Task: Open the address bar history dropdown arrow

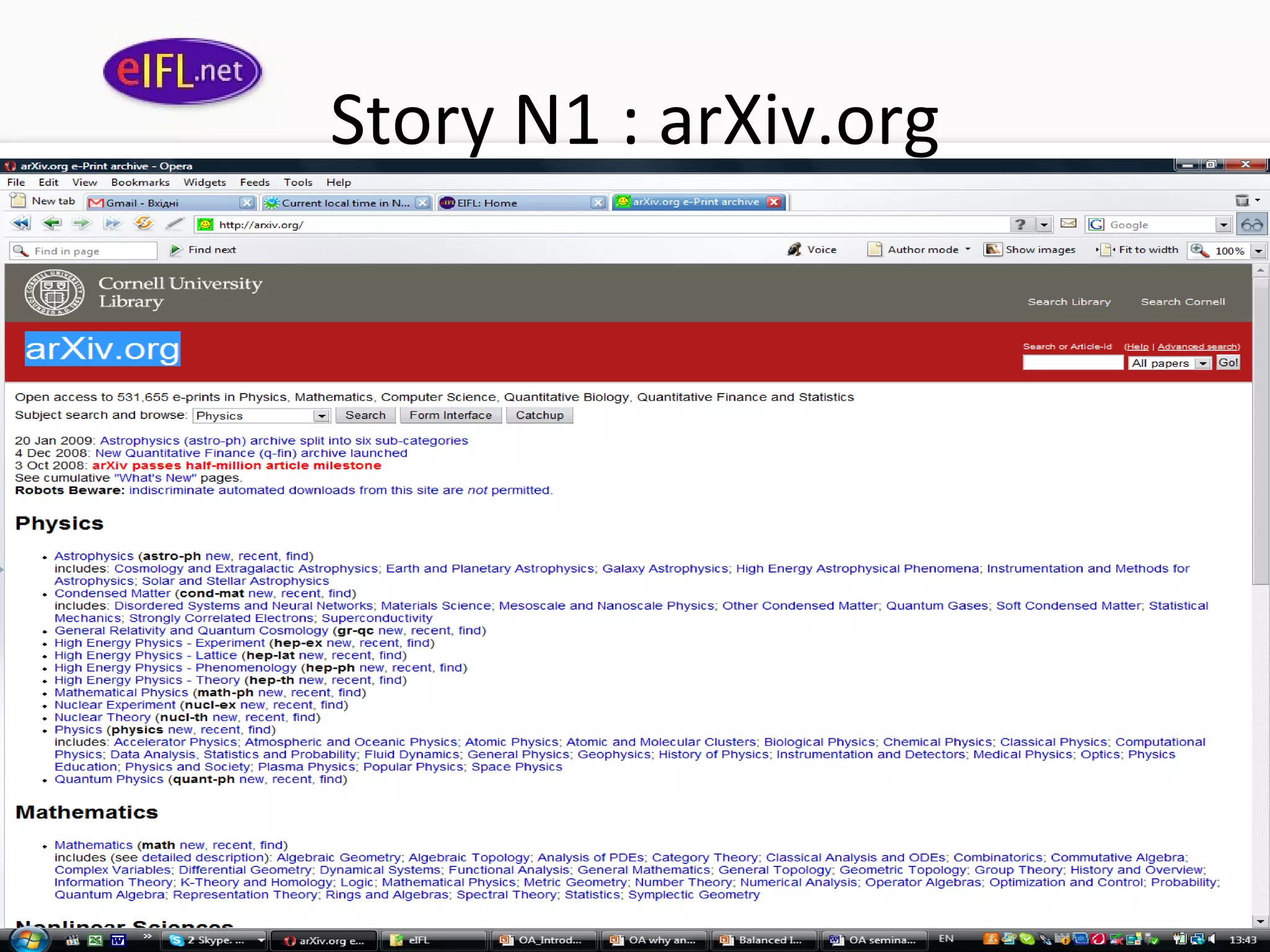Action: 1044,225
